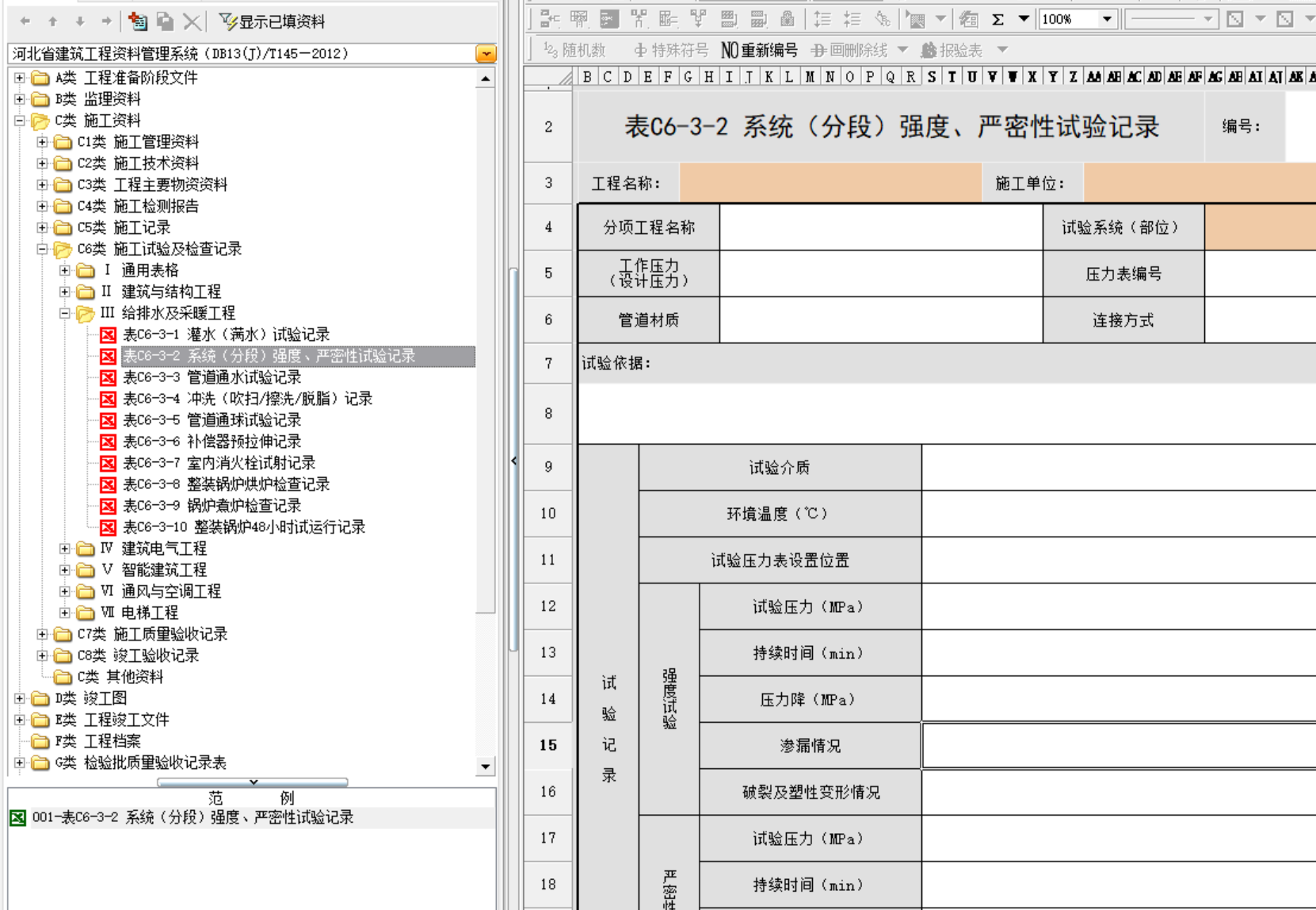Click NO重新编号 button
This screenshot has height=910, width=1316.
click(x=759, y=50)
